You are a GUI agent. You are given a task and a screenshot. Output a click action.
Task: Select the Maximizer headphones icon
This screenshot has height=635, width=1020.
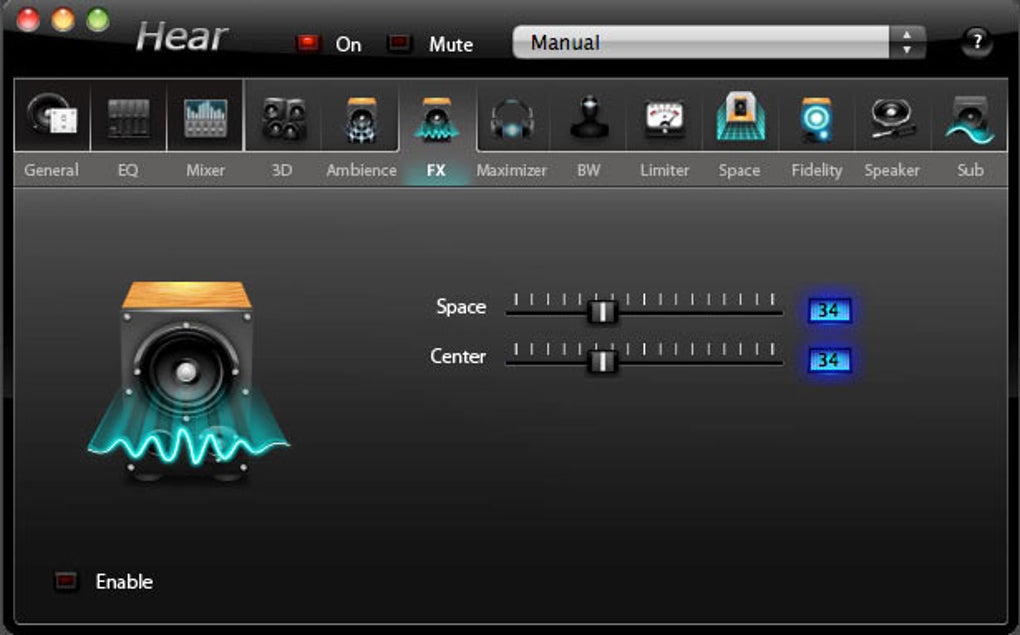click(x=512, y=119)
